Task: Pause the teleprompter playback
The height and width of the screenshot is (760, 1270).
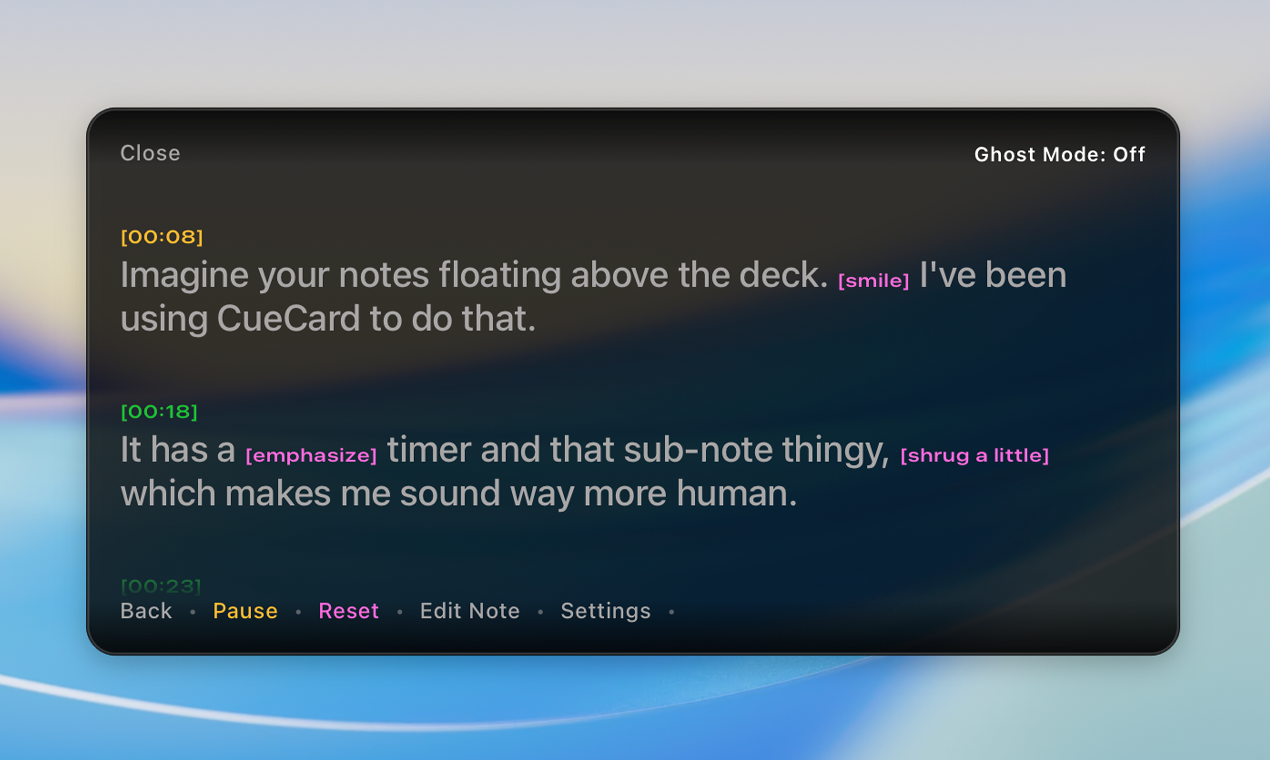Action: tap(245, 610)
